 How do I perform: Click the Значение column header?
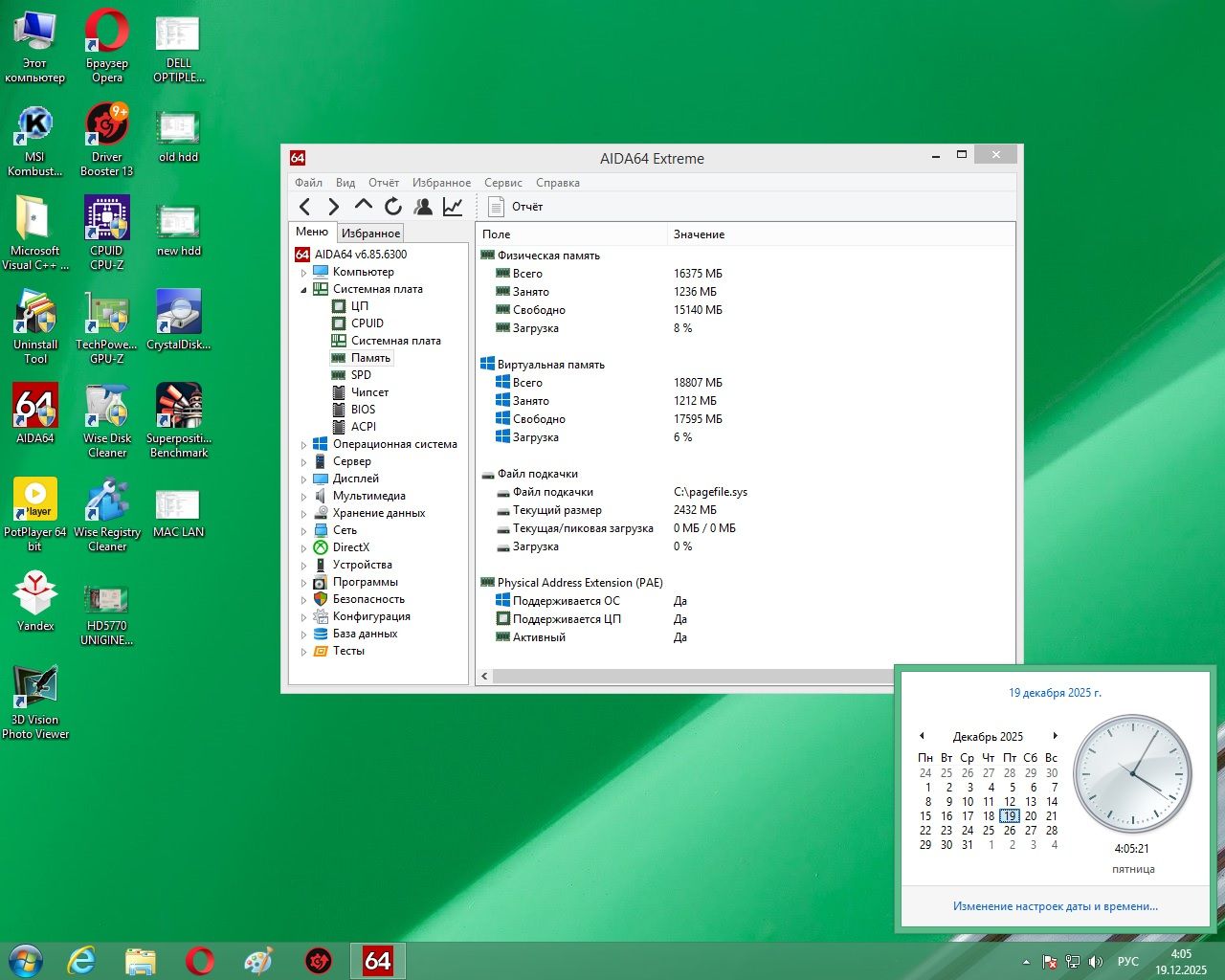pos(699,234)
